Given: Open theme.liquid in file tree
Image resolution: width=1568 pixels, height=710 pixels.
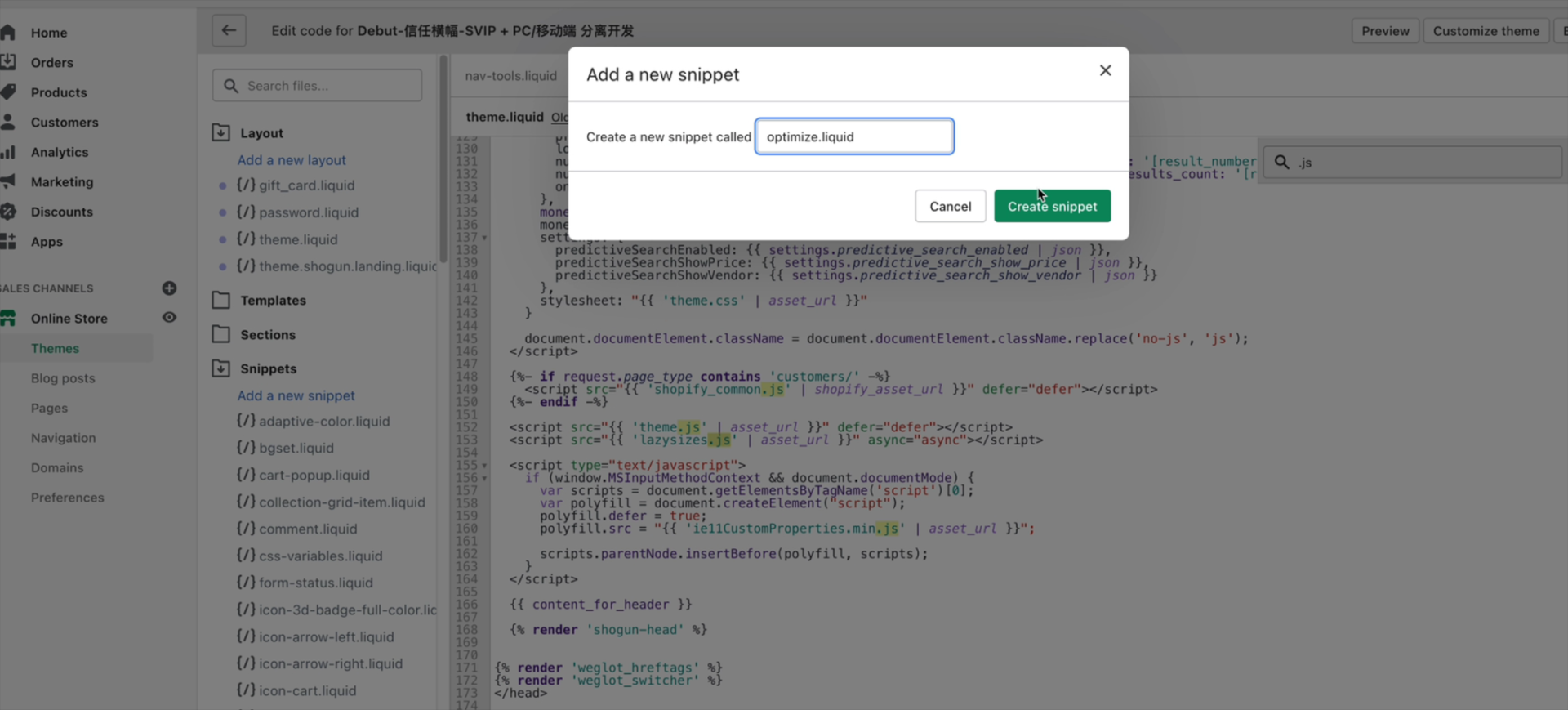Looking at the screenshot, I should [x=298, y=239].
